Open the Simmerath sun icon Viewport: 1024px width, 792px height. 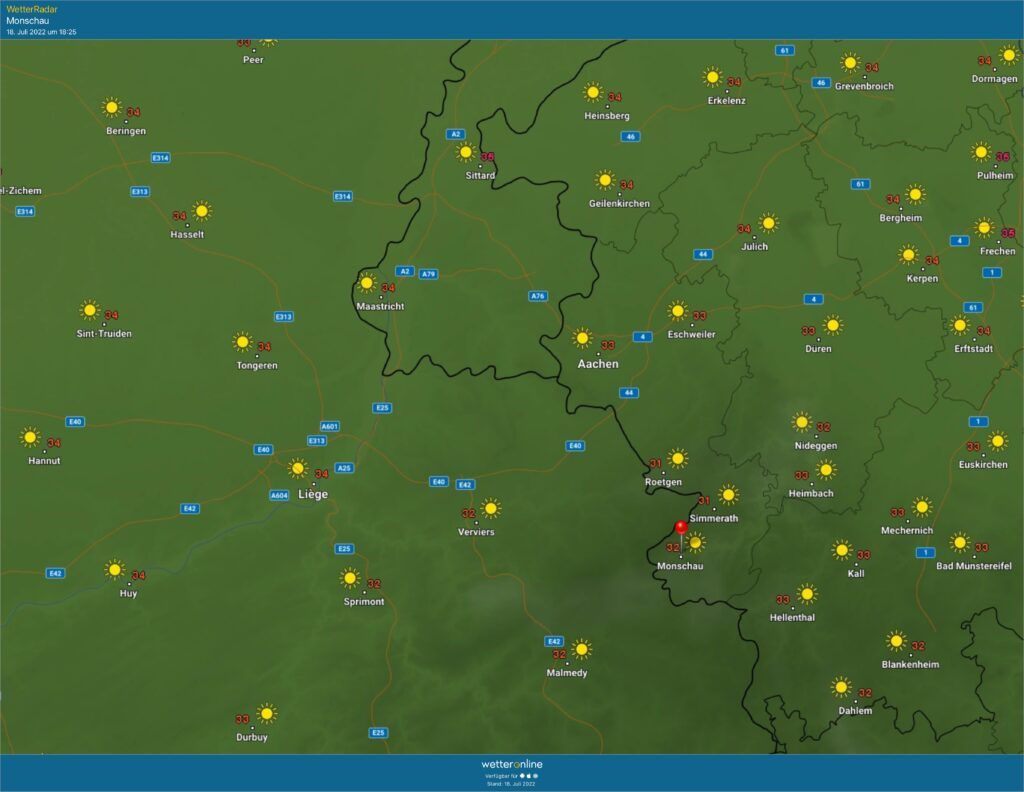click(x=728, y=495)
